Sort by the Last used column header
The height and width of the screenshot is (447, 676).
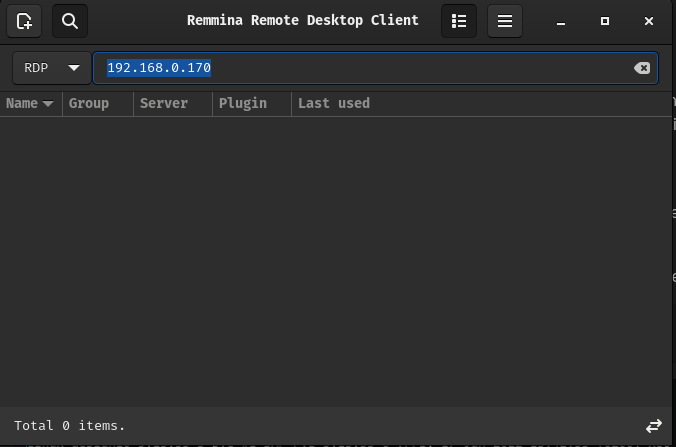coord(482,103)
